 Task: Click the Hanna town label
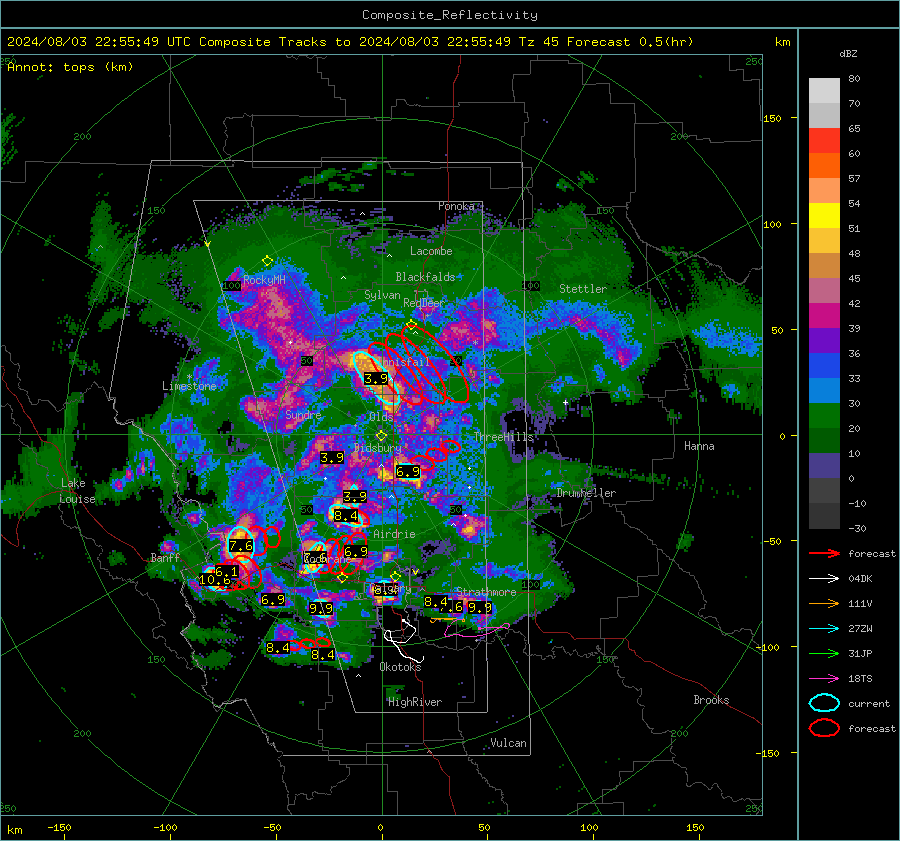pos(699,446)
